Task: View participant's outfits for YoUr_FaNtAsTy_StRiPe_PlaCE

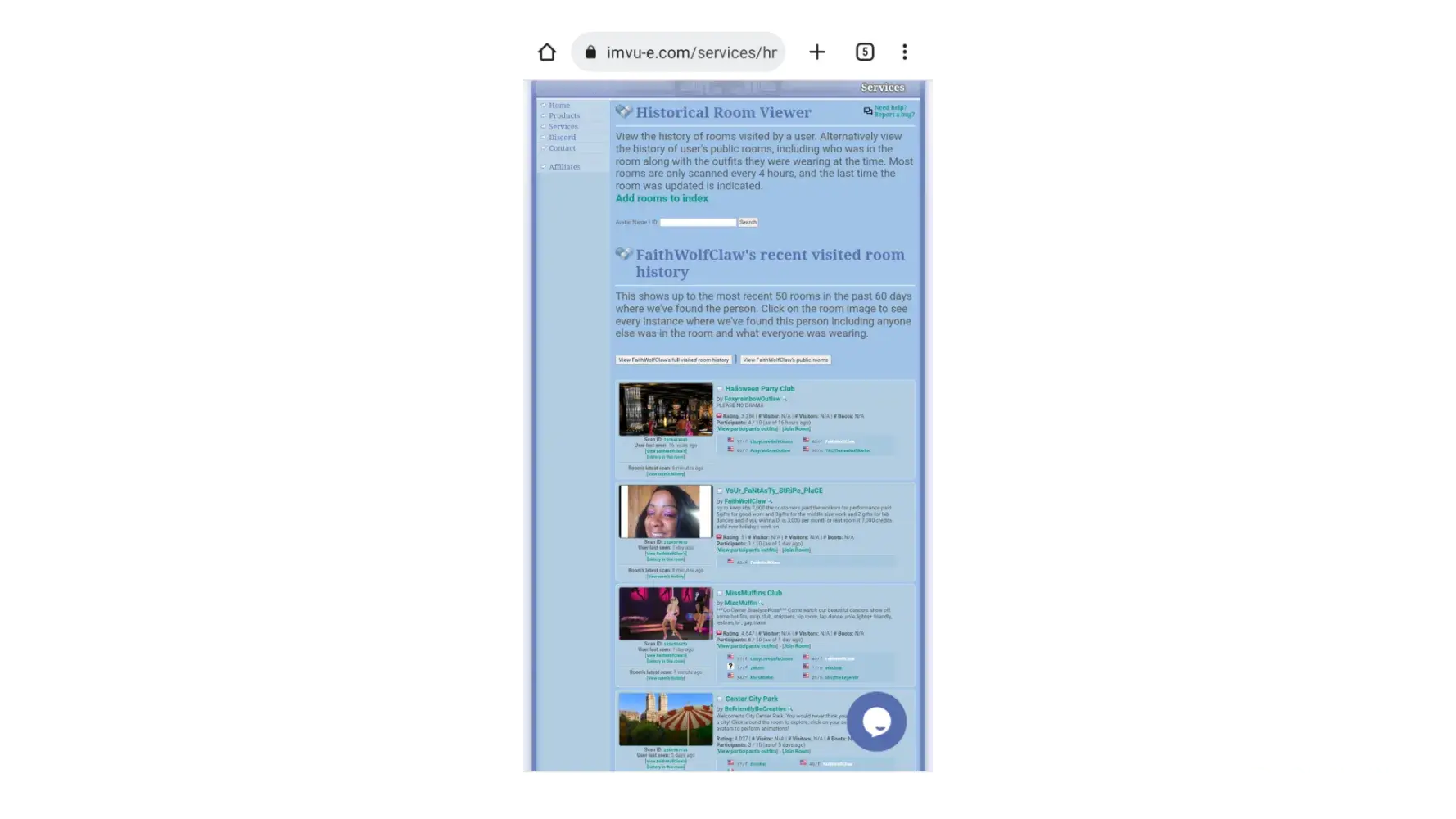Action: tap(747, 550)
